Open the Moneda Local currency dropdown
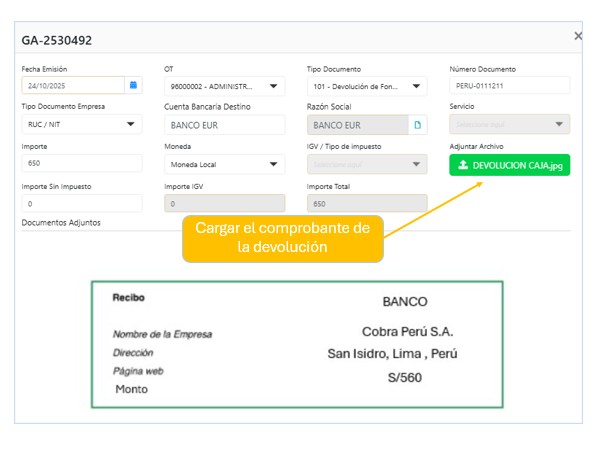 [275, 165]
